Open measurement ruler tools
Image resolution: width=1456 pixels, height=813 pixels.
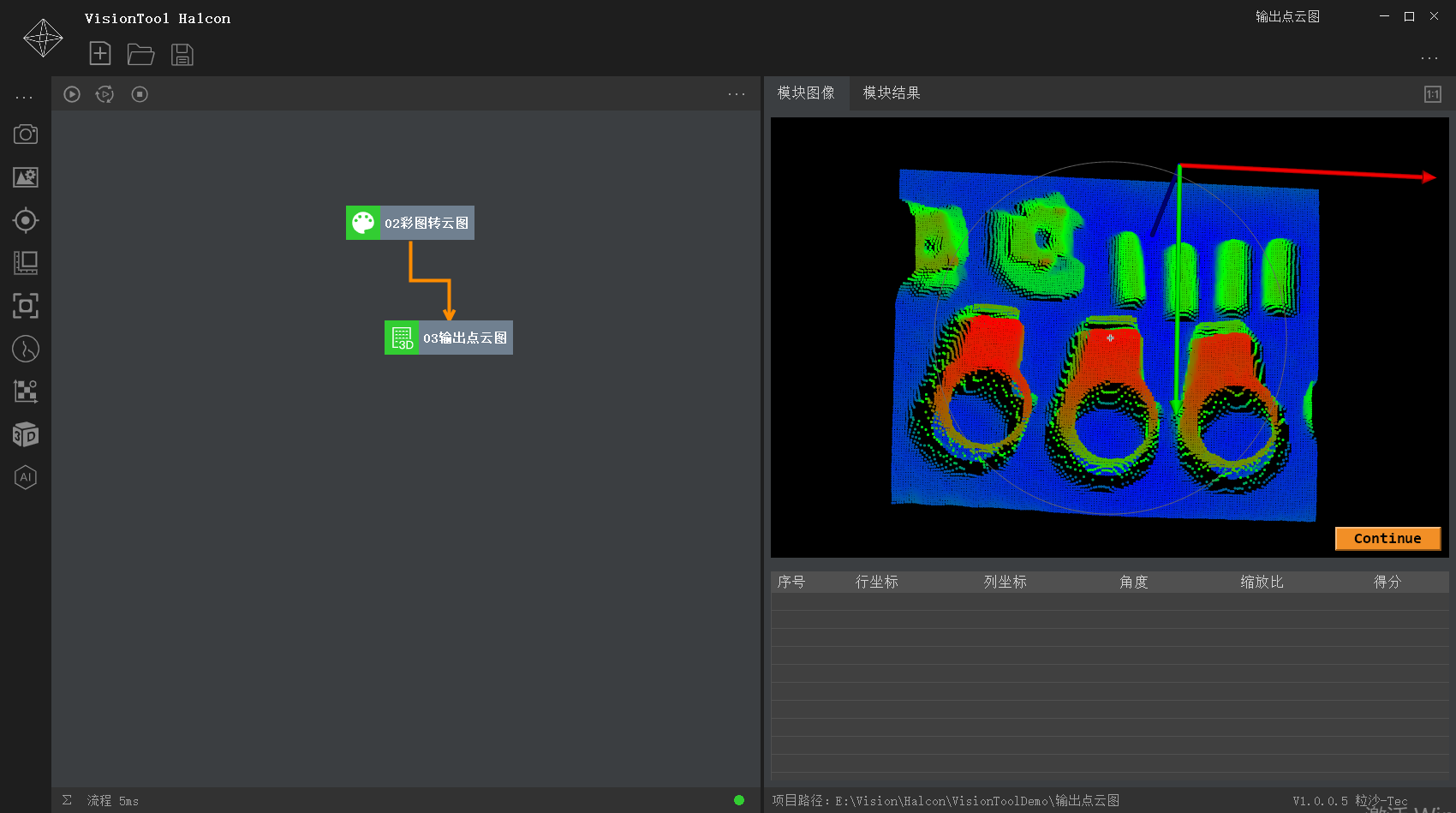26,263
